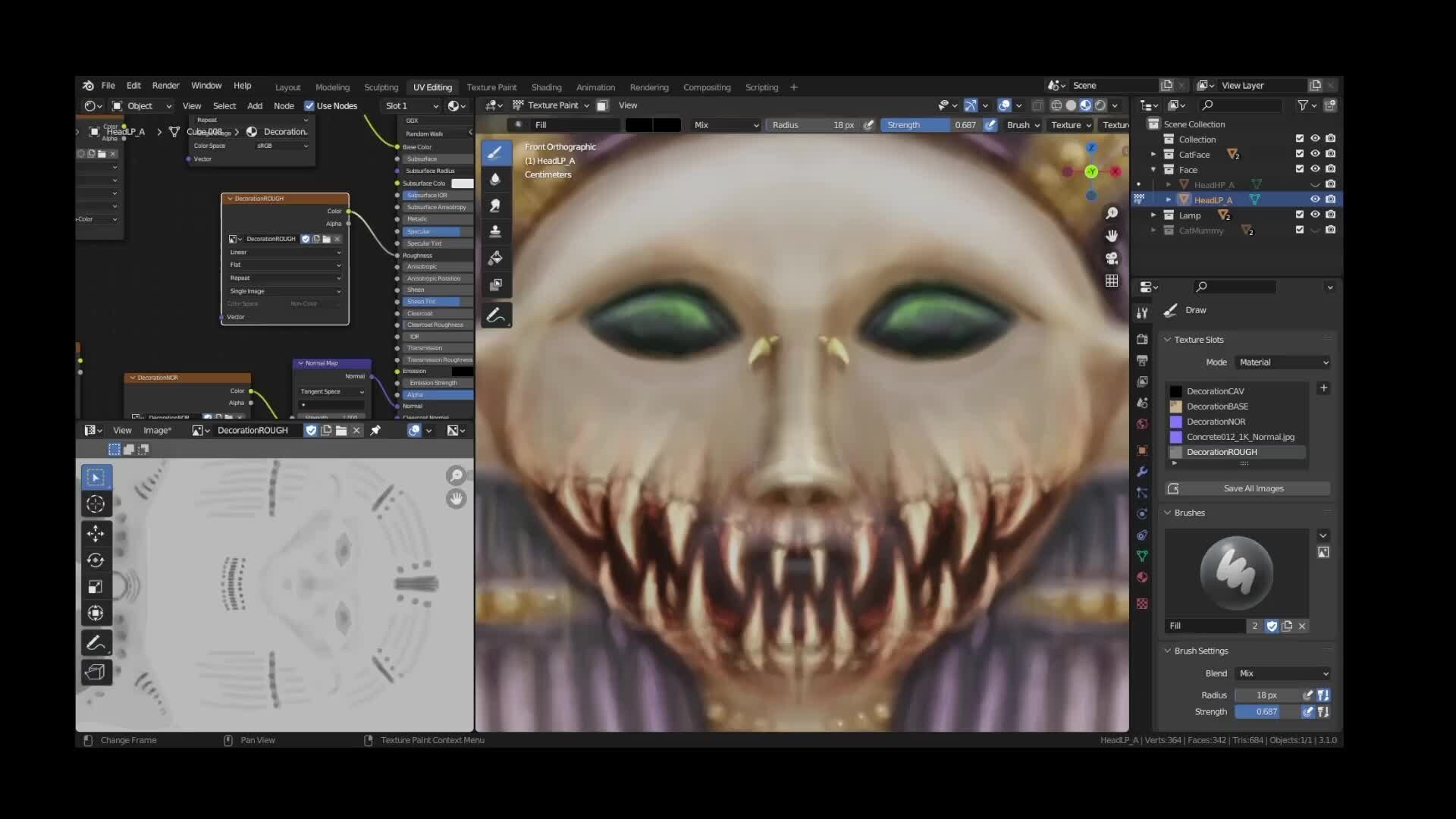
Task: Adjust the Strength slider in Brush Settings
Action: 1264,711
